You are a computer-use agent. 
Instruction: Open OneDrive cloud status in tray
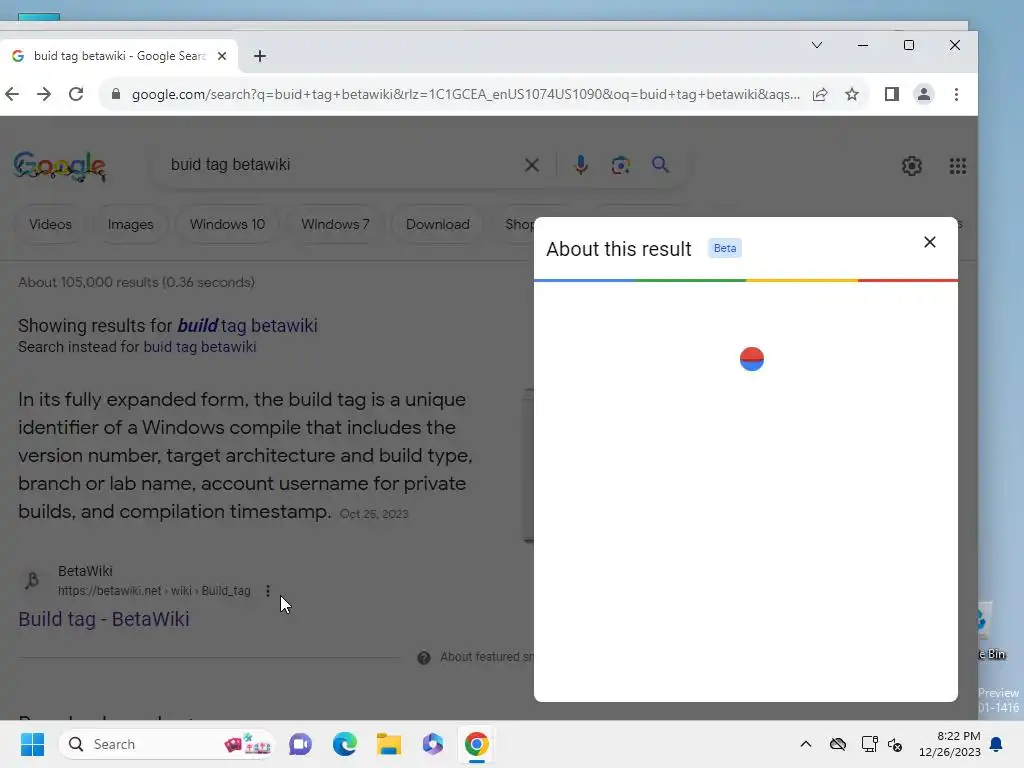point(838,744)
